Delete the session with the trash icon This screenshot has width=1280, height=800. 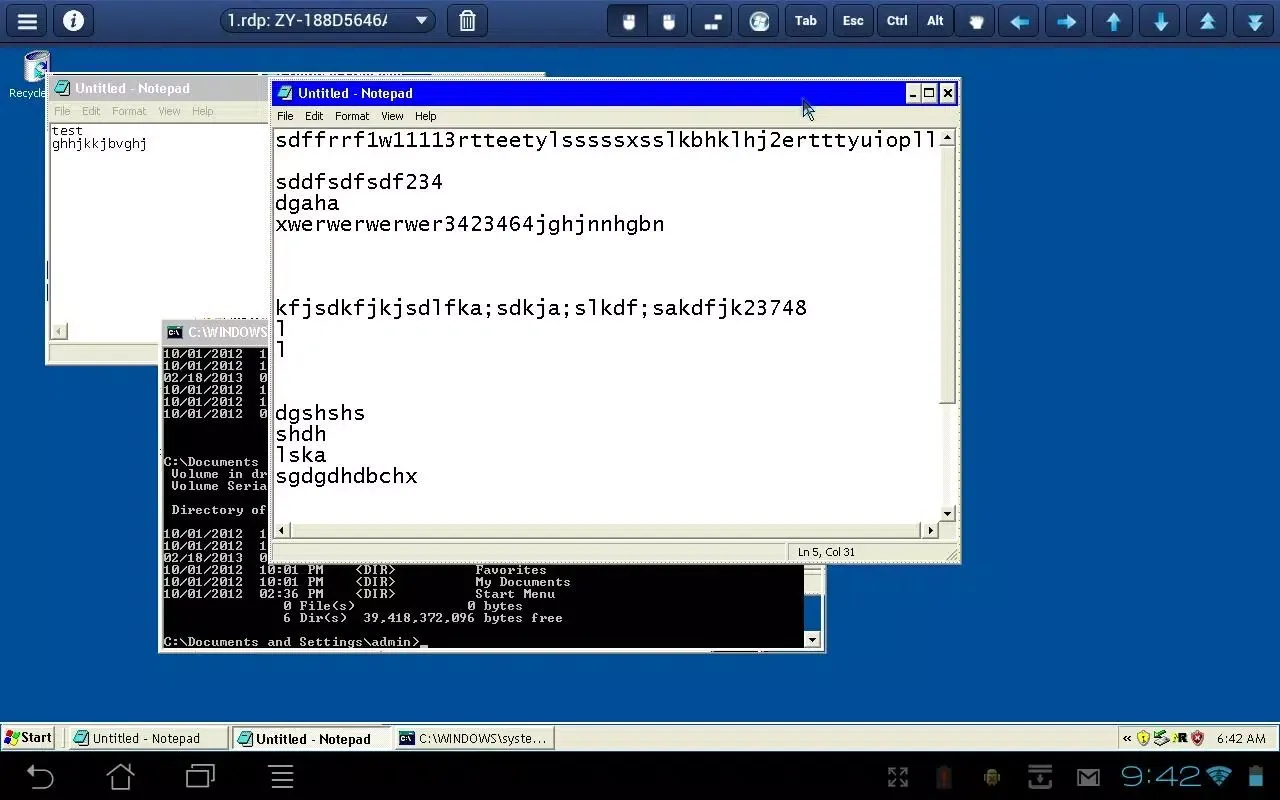click(467, 20)
